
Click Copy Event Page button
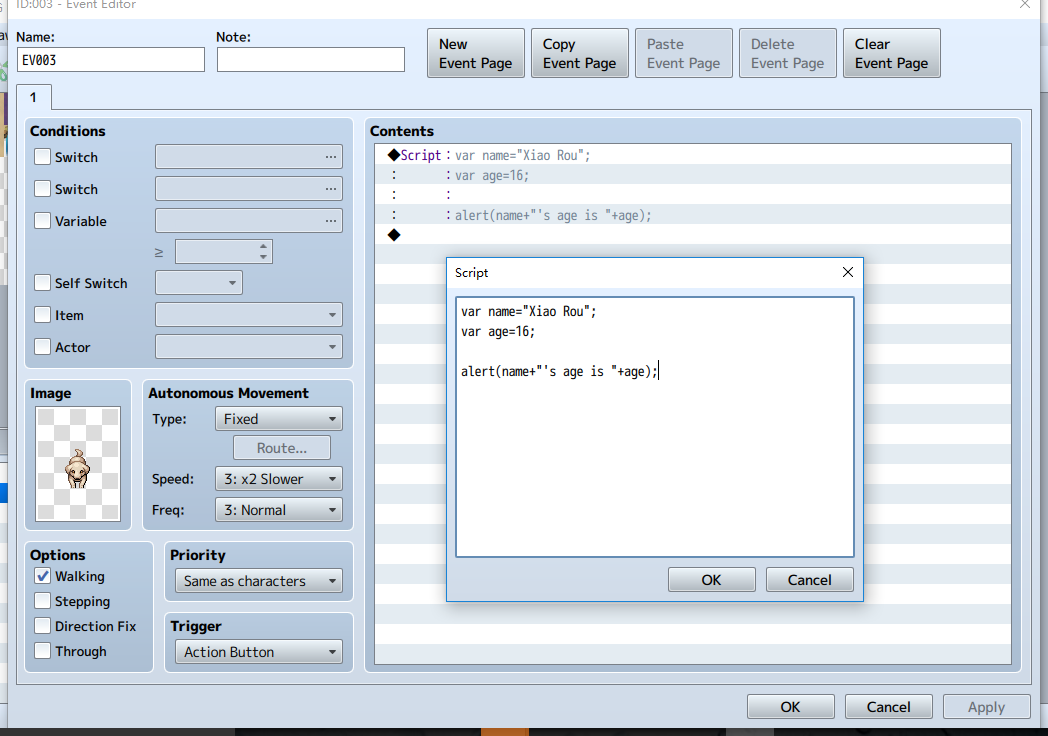pyautogui.click(x=579, y=53)
